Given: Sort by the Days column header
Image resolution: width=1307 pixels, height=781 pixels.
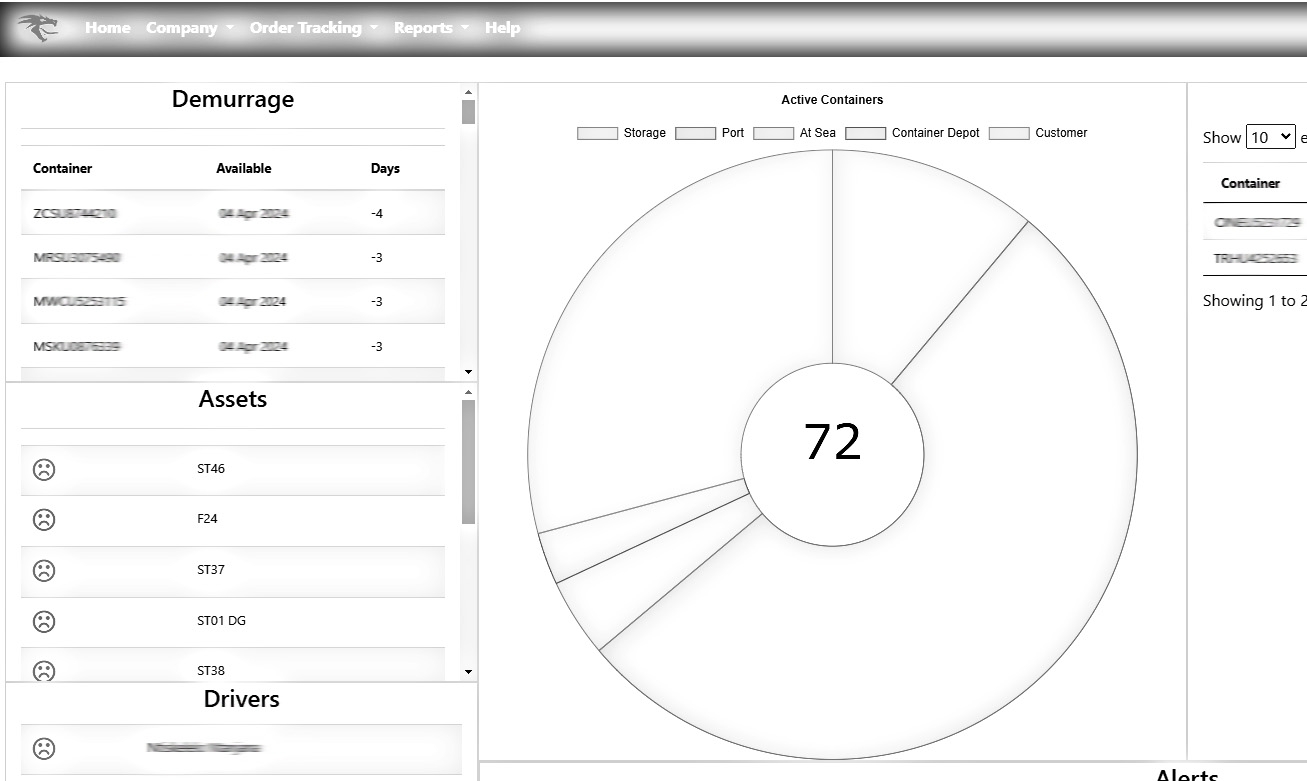Looking at the screenshot, I should pos(385,168).
